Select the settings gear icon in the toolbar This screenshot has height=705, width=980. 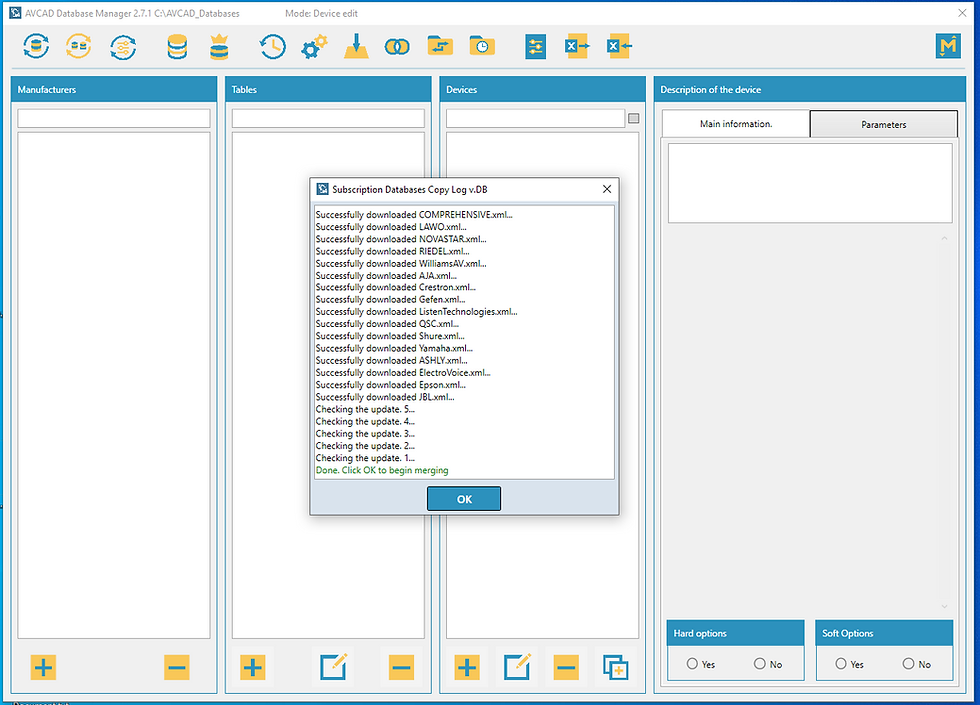tap(313, 46)
